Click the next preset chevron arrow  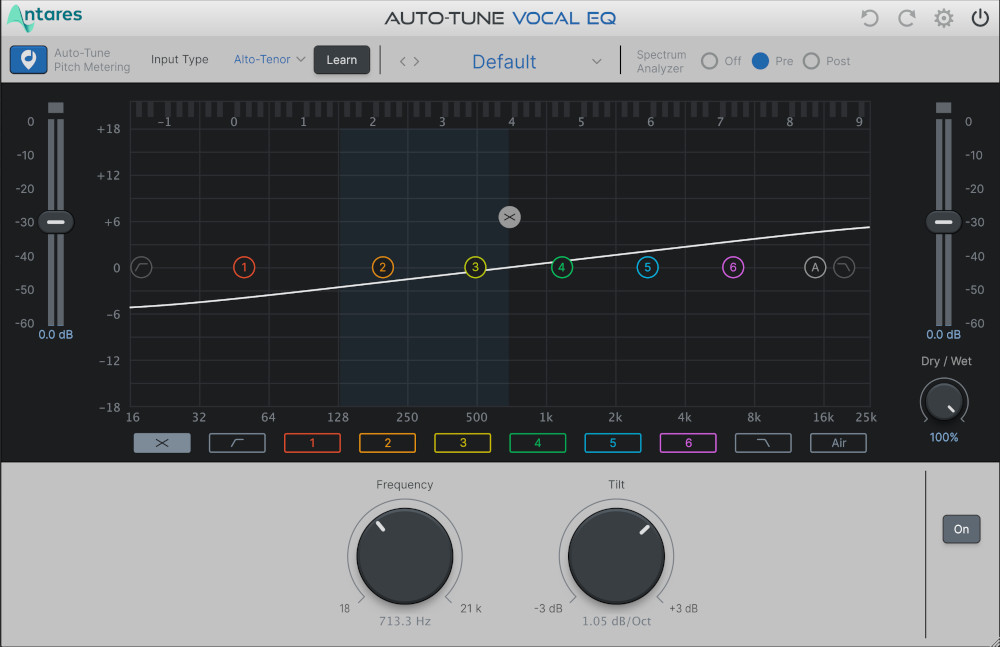click(413, 60)
